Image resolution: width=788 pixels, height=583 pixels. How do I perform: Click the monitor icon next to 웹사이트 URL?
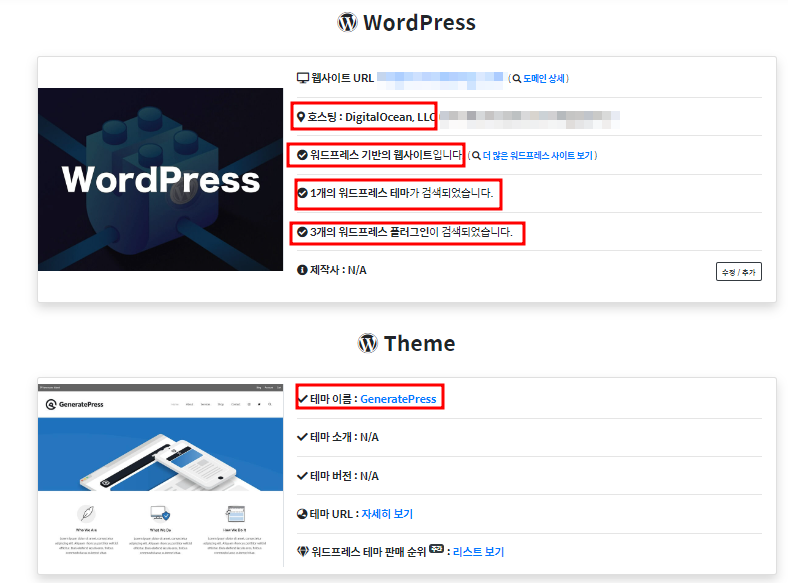(303, 78)
